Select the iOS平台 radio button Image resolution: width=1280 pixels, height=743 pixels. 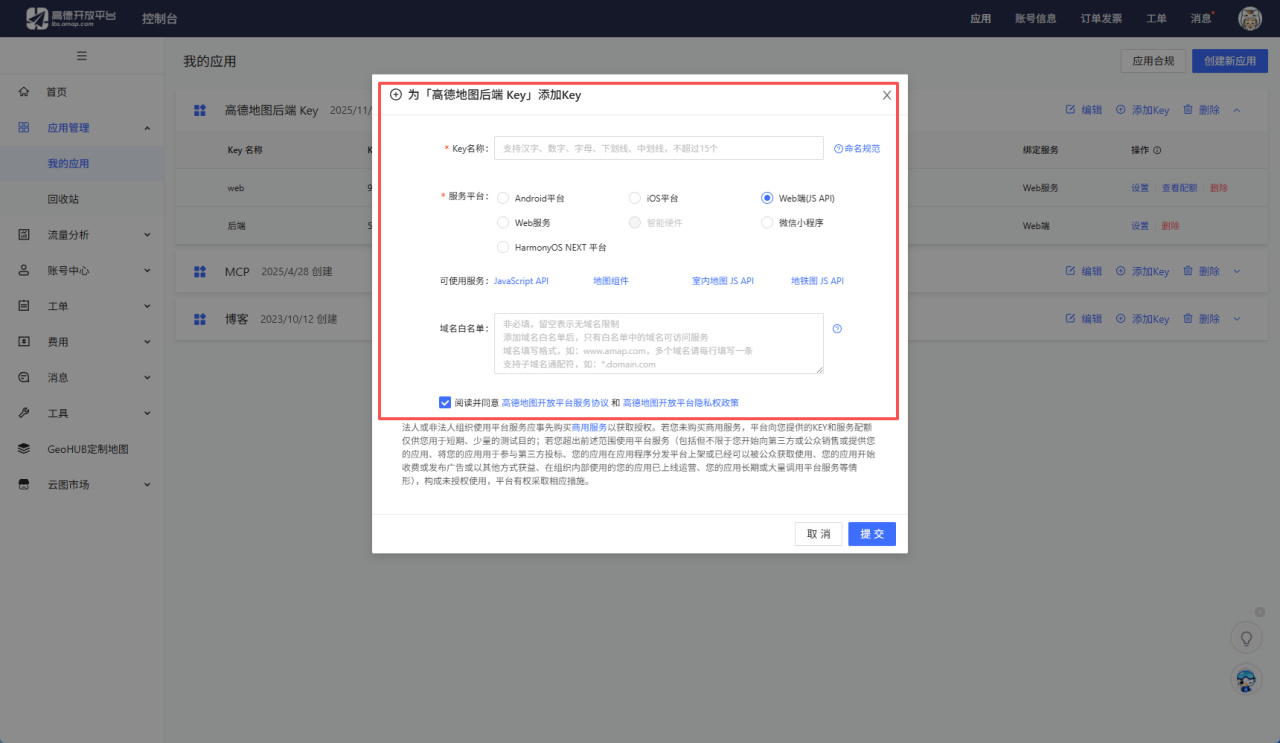tap(635, 198)
